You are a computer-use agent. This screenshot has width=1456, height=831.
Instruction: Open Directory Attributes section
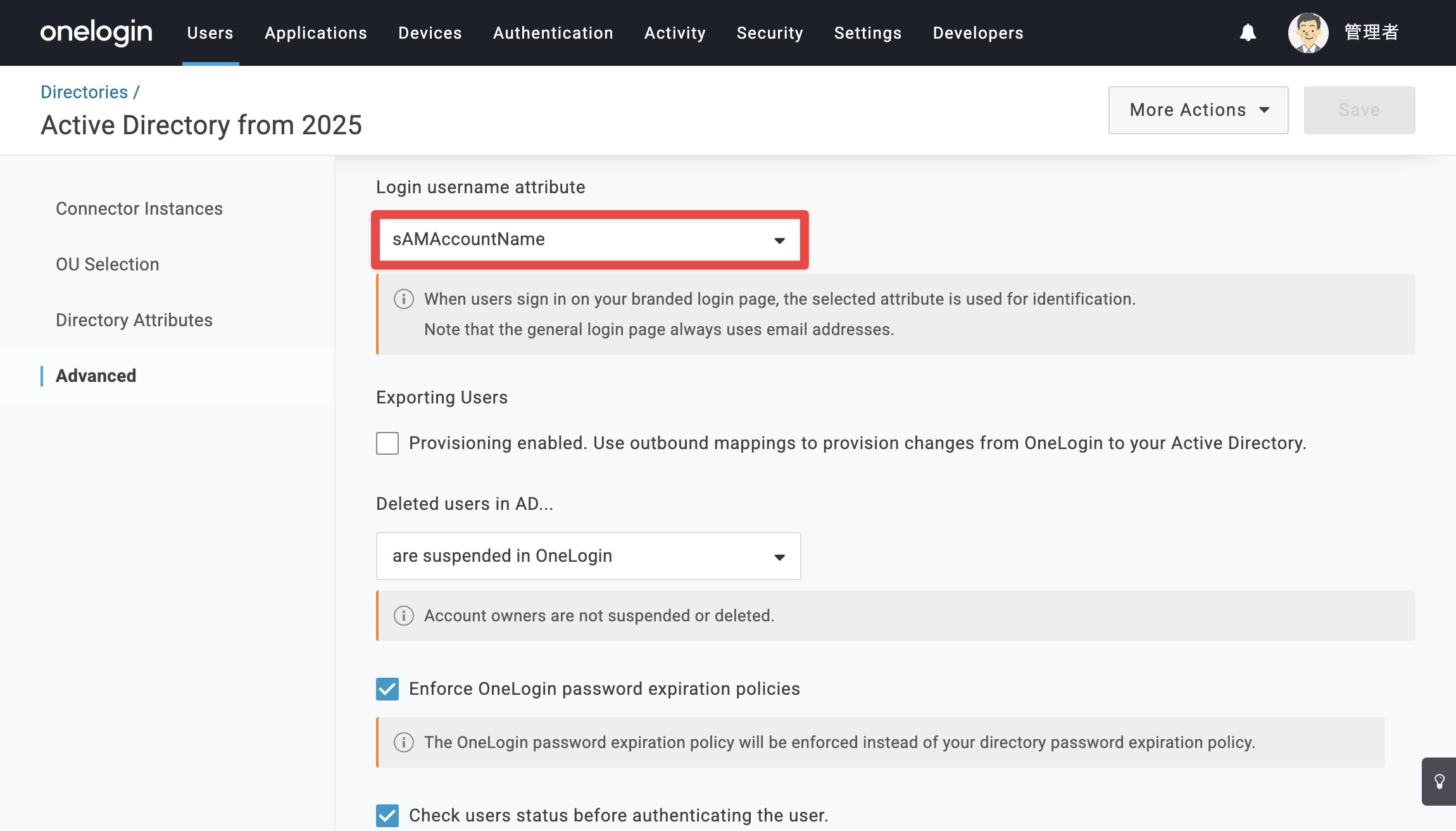[134, 320]
